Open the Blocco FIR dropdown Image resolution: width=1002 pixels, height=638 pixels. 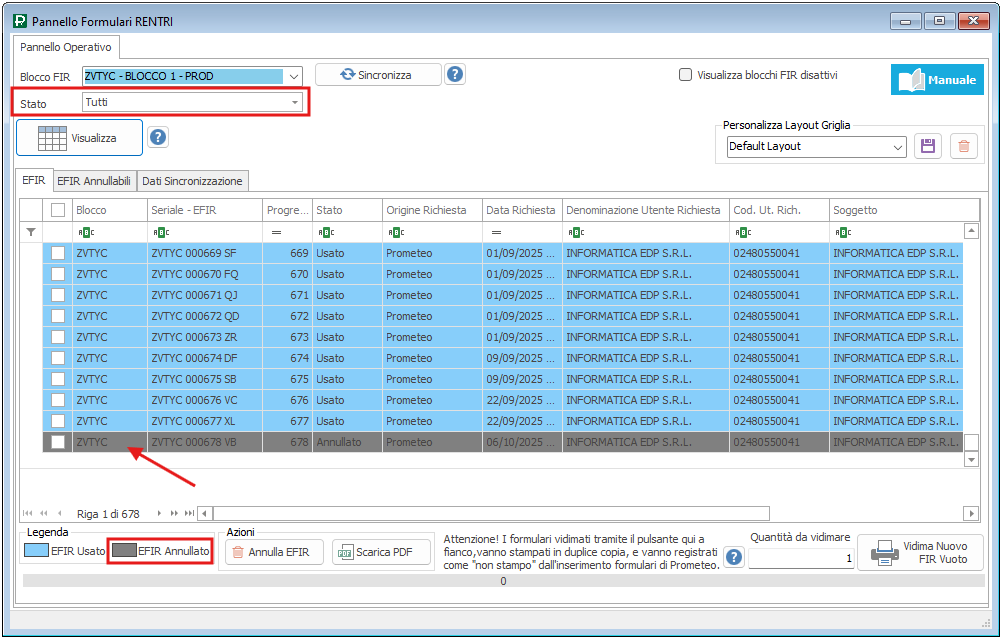(x=293, y=76)
